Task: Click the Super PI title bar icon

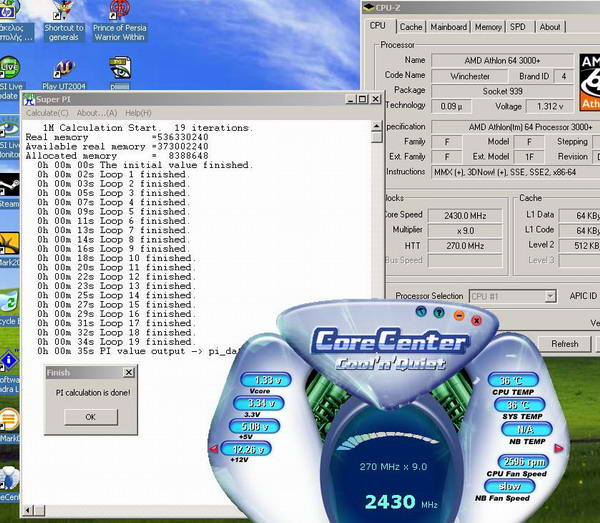Action: (29, 100)
